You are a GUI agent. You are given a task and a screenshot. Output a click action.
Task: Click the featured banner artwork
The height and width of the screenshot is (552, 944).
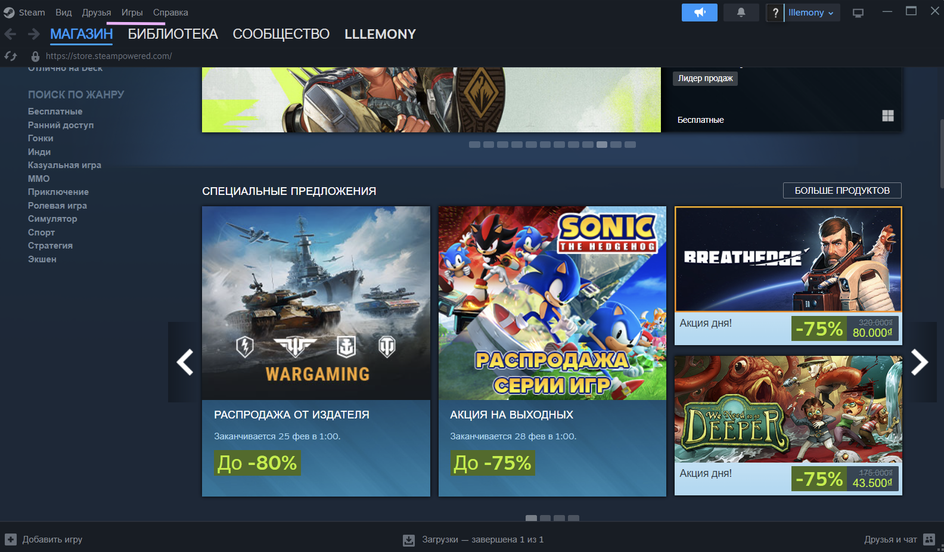pos(431,99)
